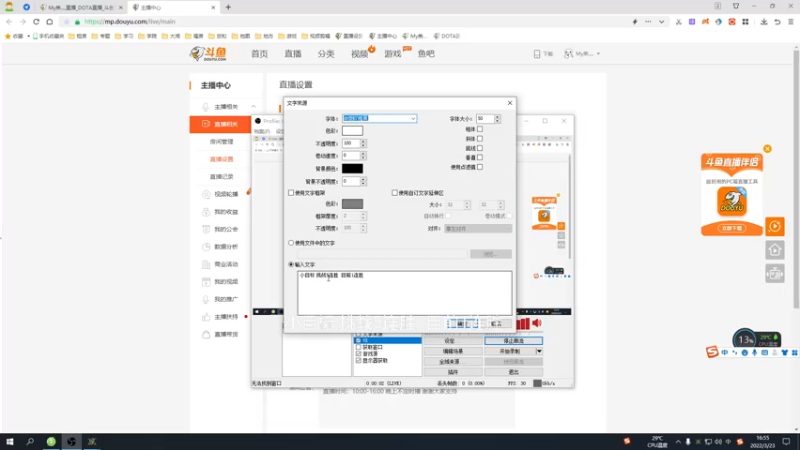Screen dimensions: 800x450
Task: Enable the use pointfiltering checkbox
Action: coord(480,167)
